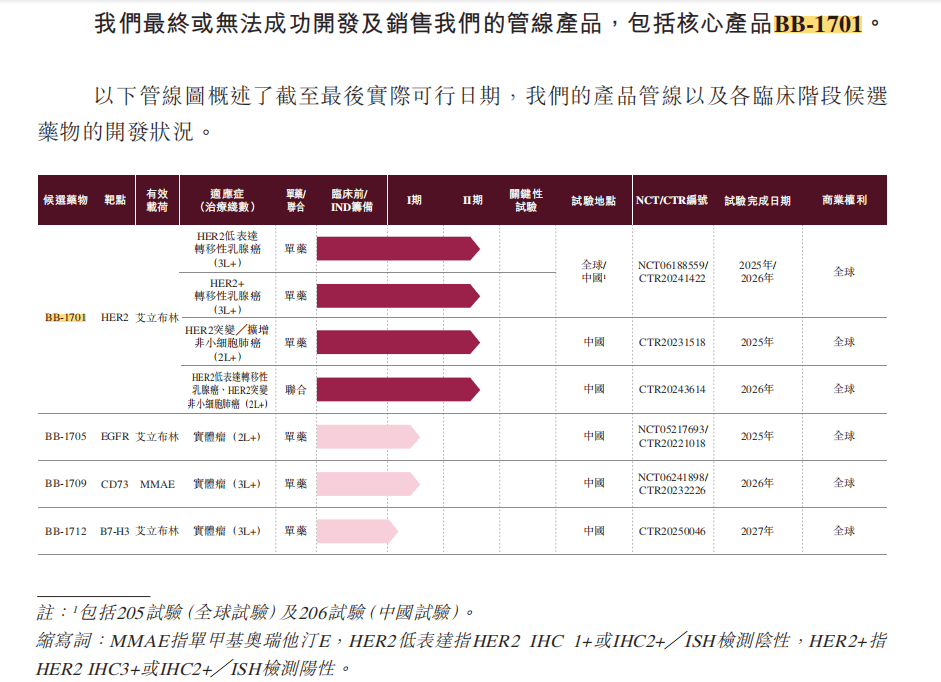Click the pale pink progress bar for BB-1705
Image resolution: width=941 pixels, height=682 pixels.
(367, 436)
